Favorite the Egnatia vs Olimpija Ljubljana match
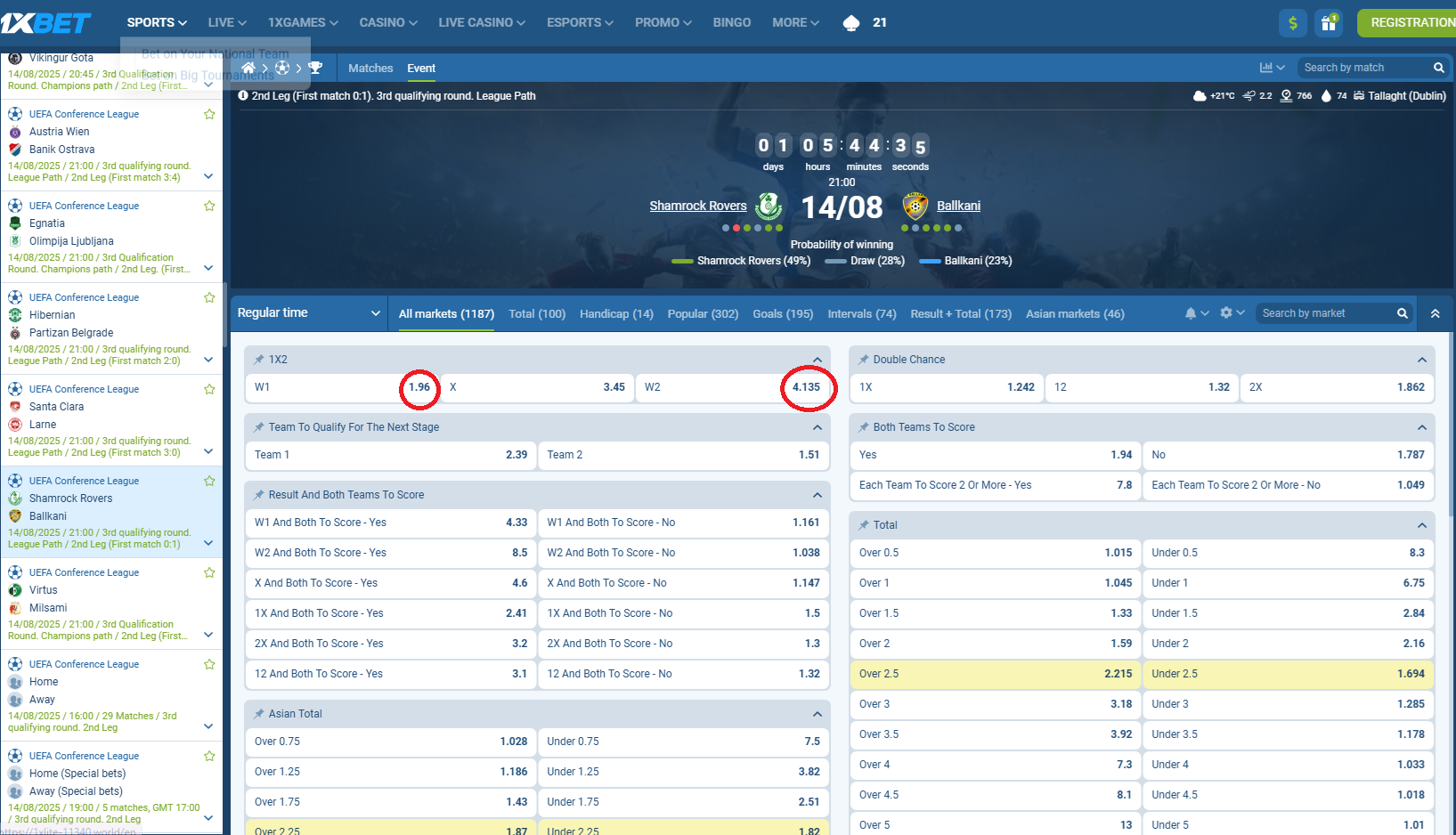The width and height of the screenshot is (1456, 835). coord(209,206)
